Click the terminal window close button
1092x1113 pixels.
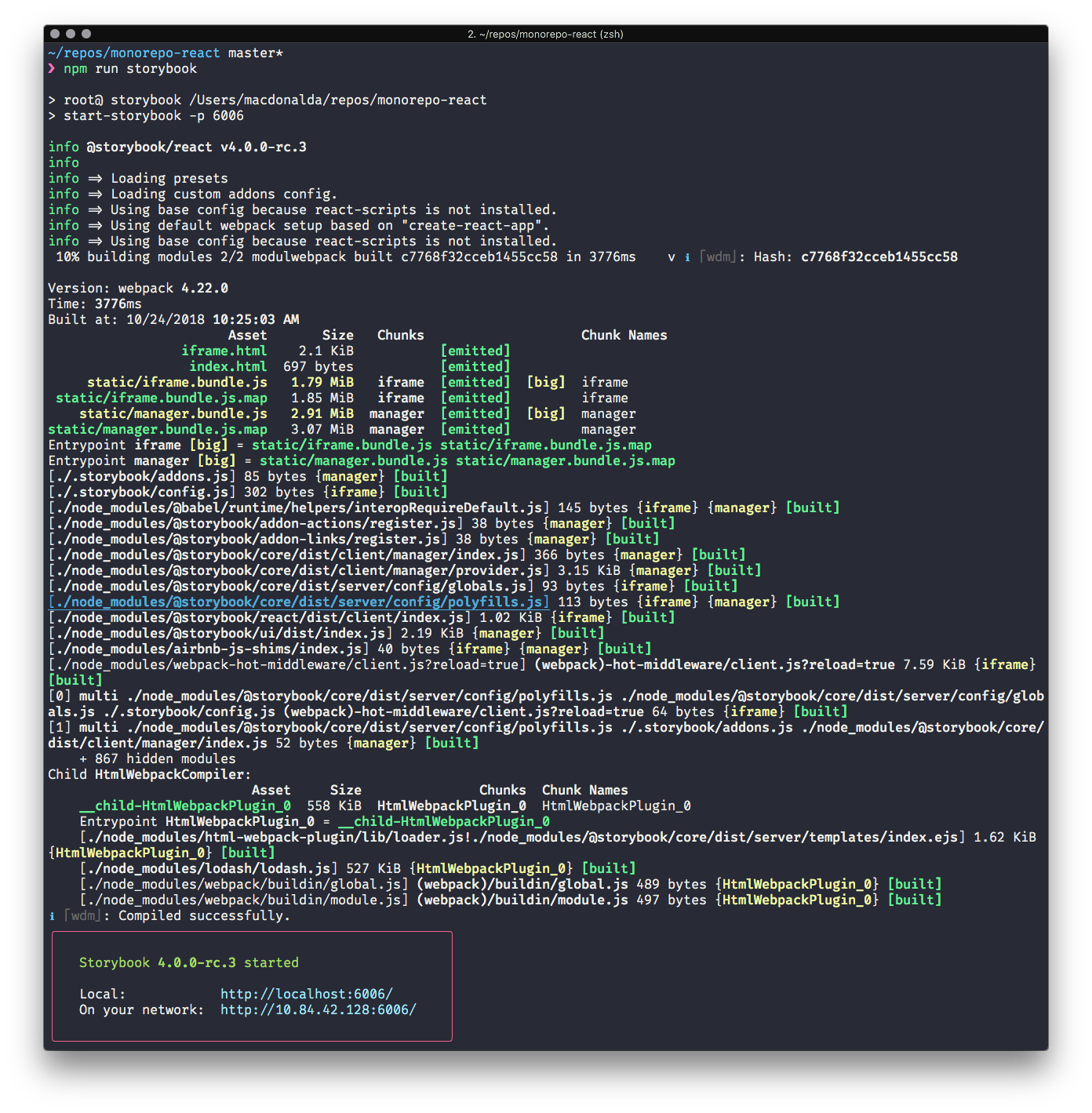[x=55, y=34]
